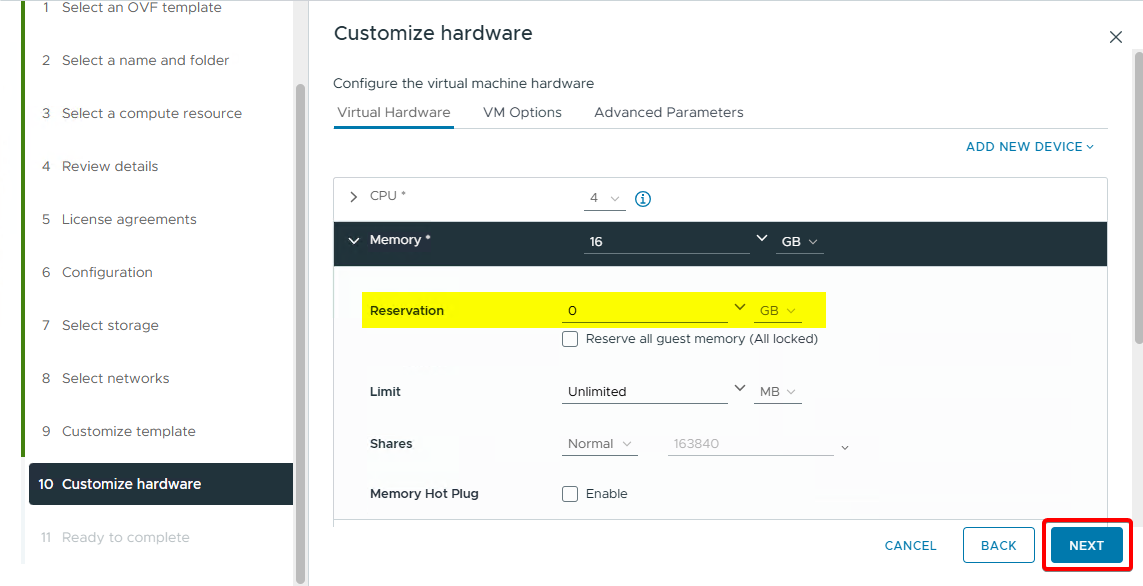Click the NEXT button
The image size is (1143, 586).
point(1086,546)
